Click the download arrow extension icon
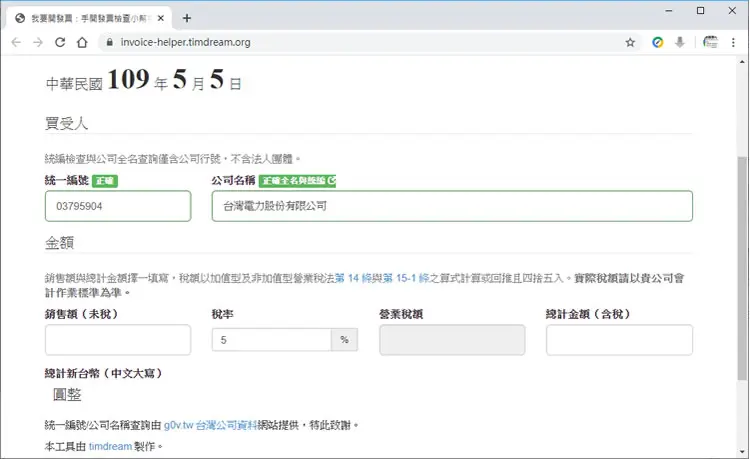This screenshot has width=750, height=459. point(680,43)
